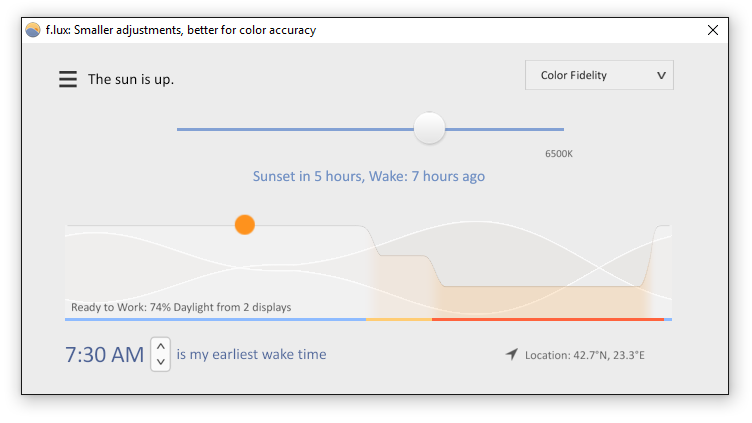The width and height of the screenshot is (752, 423).
Task: Click 'Sunset in 5 hours' status text
Action: coord(308,176)
